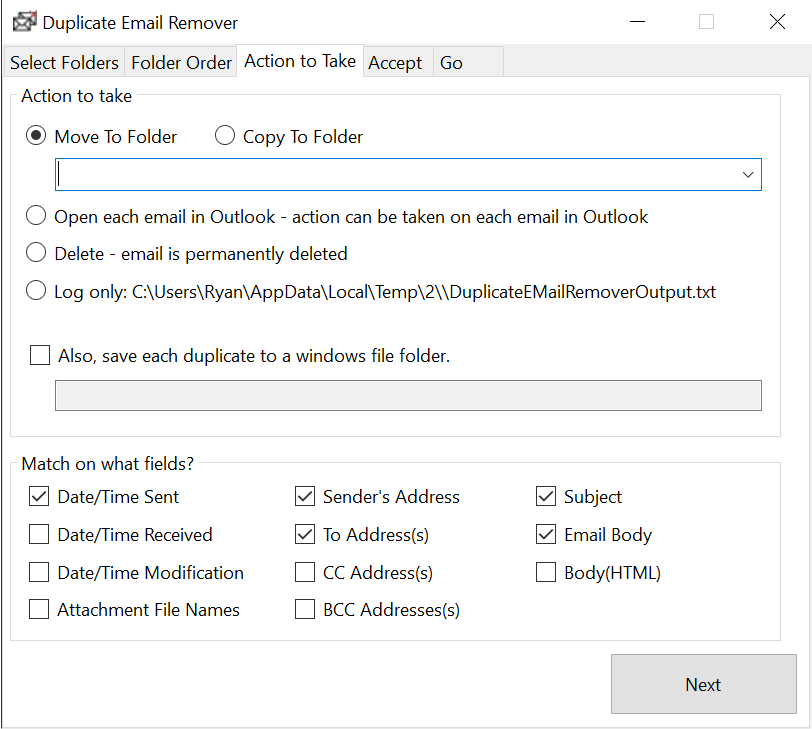Toggle the CC Address(s) checkbox

coord(305,573)
